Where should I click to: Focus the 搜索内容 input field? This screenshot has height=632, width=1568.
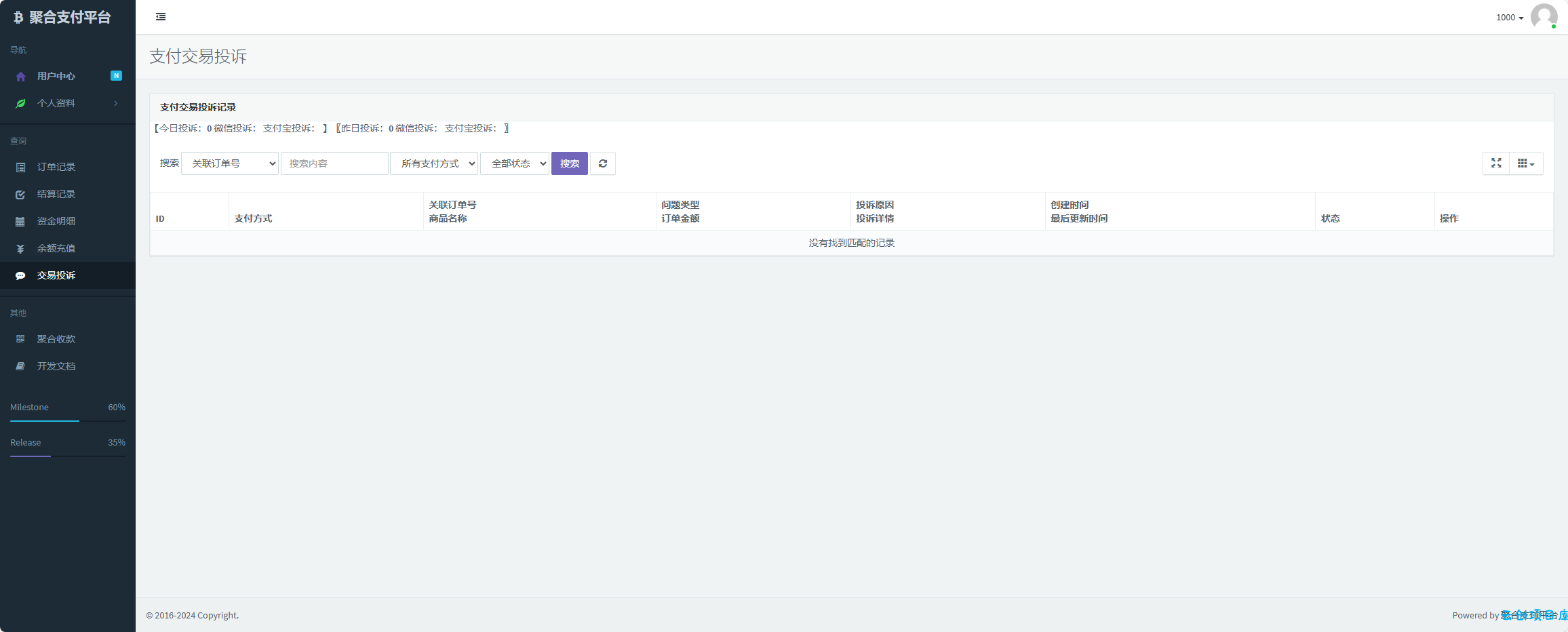[x=334, y=163]
